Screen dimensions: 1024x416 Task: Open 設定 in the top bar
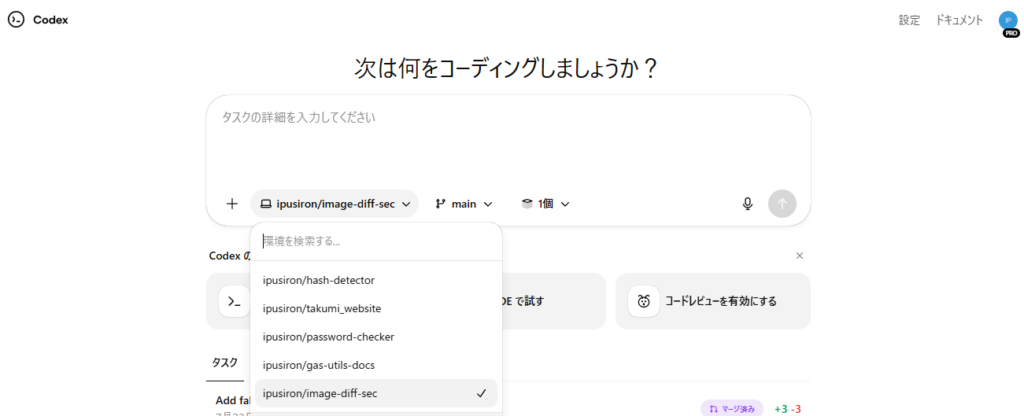[909, 20]
